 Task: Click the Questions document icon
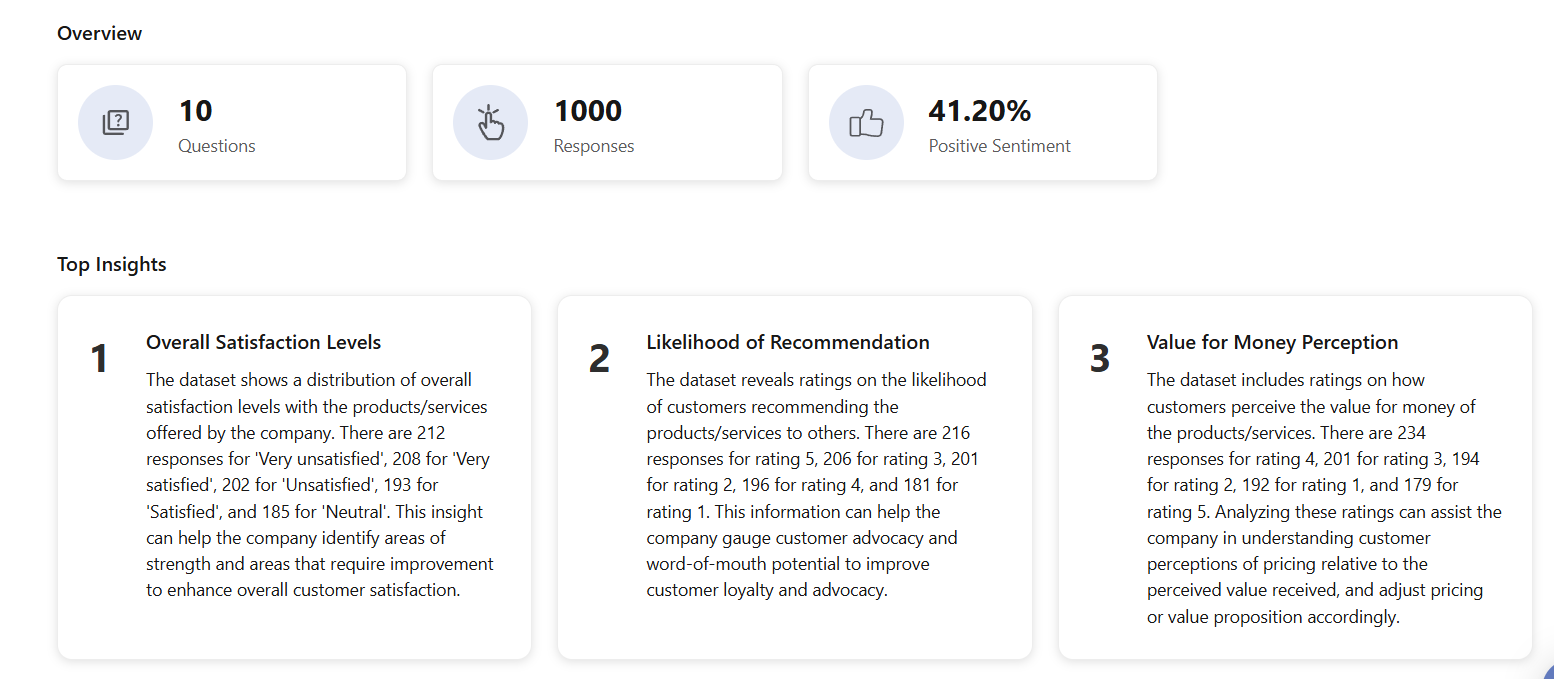tap(116, 123)
